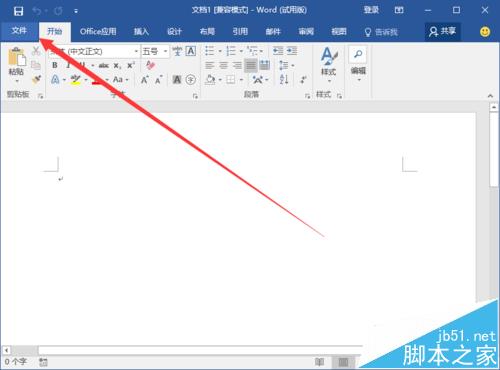
Task: Click the Phonetic Guide (拼音) icon
Action: 177,51
